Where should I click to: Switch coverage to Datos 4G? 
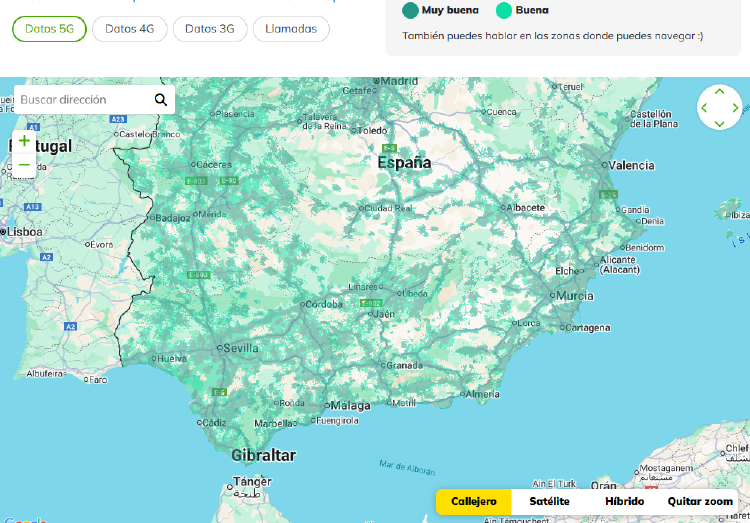coord(129,29)
